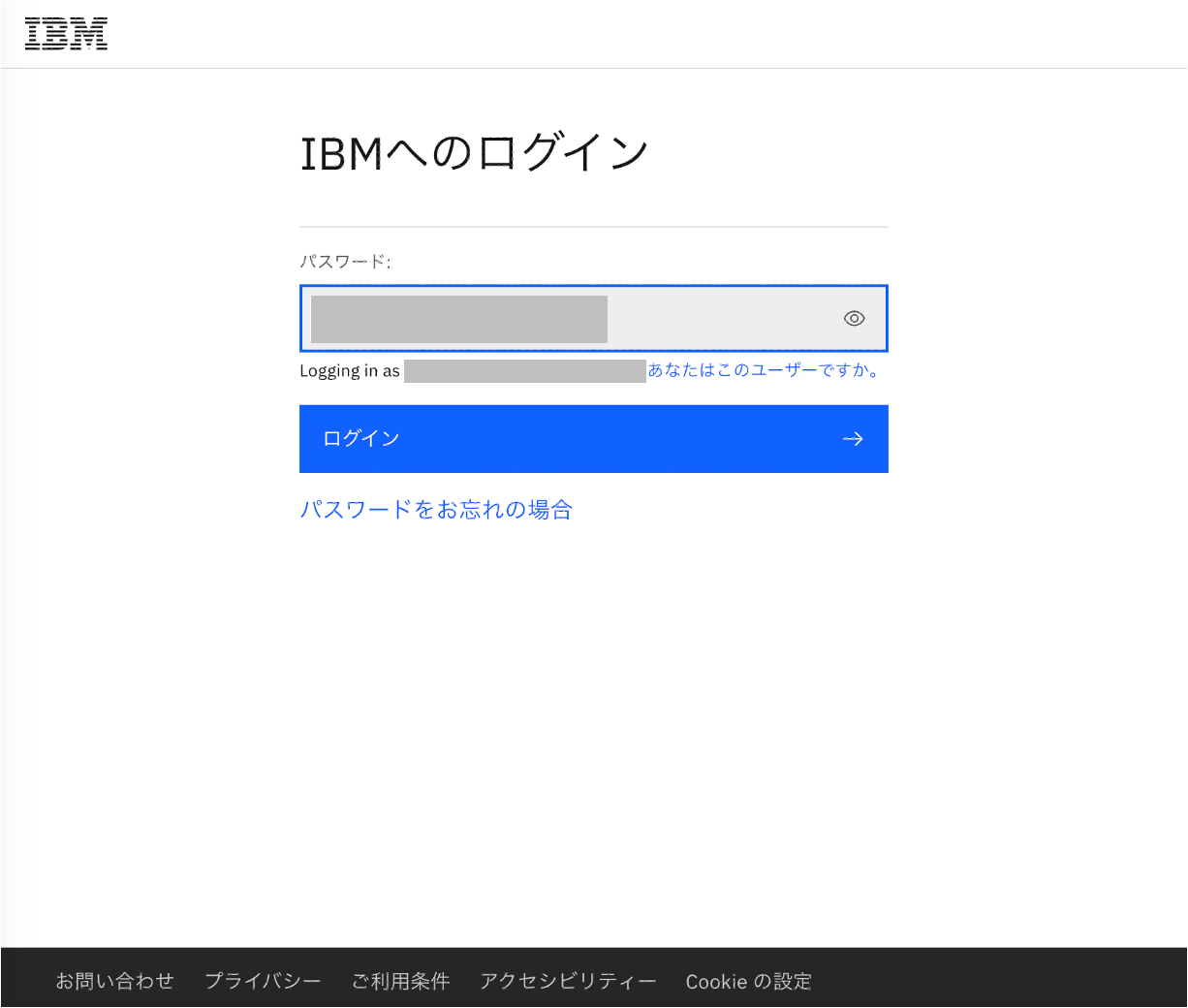Toggle password visibility eye icon

tap(854, 318)
